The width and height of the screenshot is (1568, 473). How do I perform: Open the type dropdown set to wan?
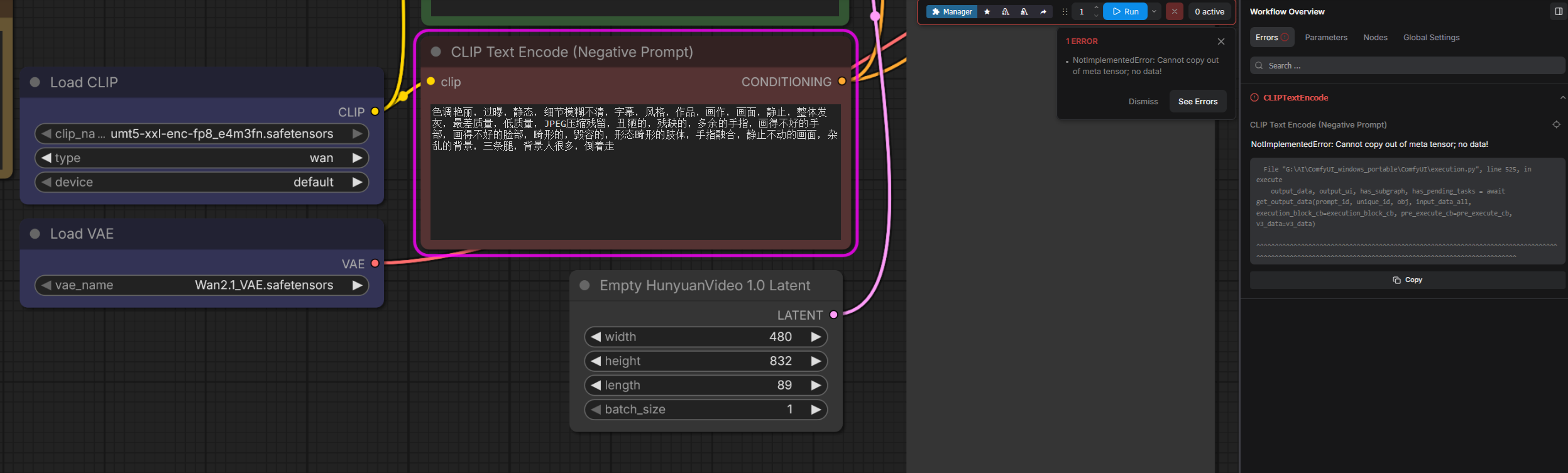coord(202,158)
